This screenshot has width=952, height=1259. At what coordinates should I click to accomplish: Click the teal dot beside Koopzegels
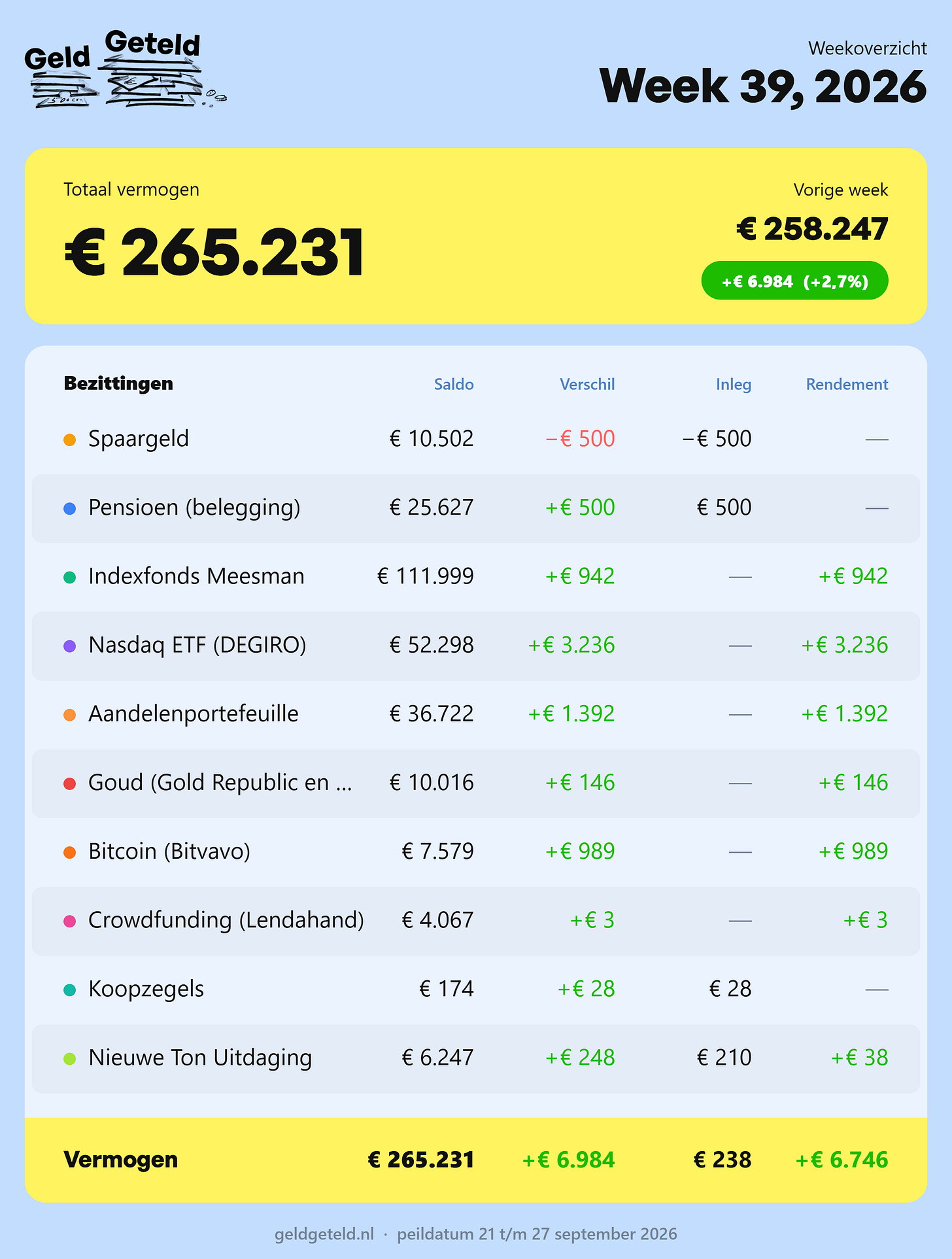[x=70, y=990]
